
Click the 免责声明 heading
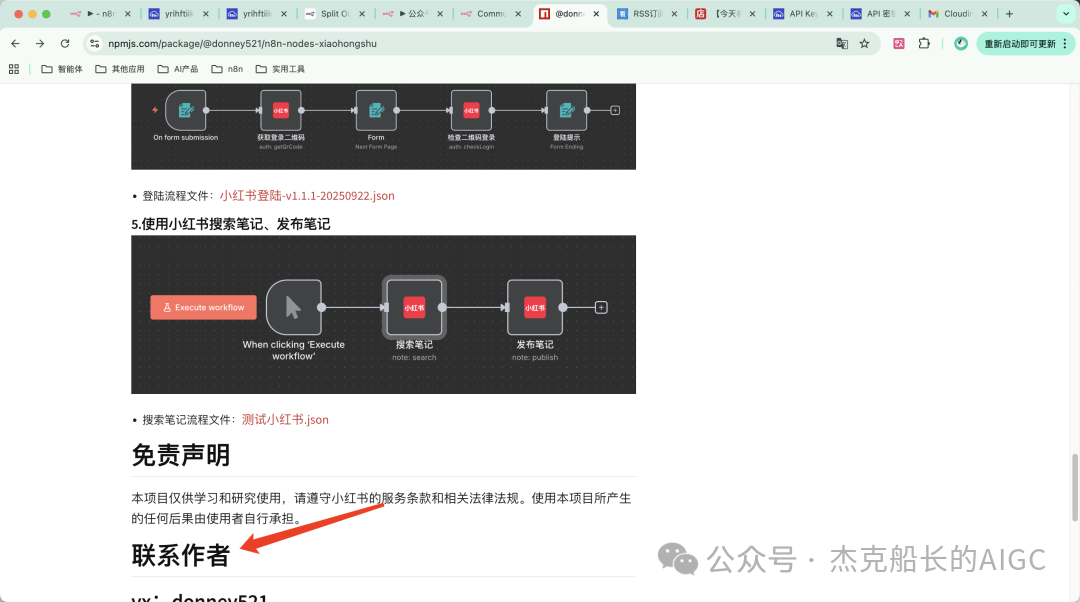pyautogui.click(x=180, y=455)
